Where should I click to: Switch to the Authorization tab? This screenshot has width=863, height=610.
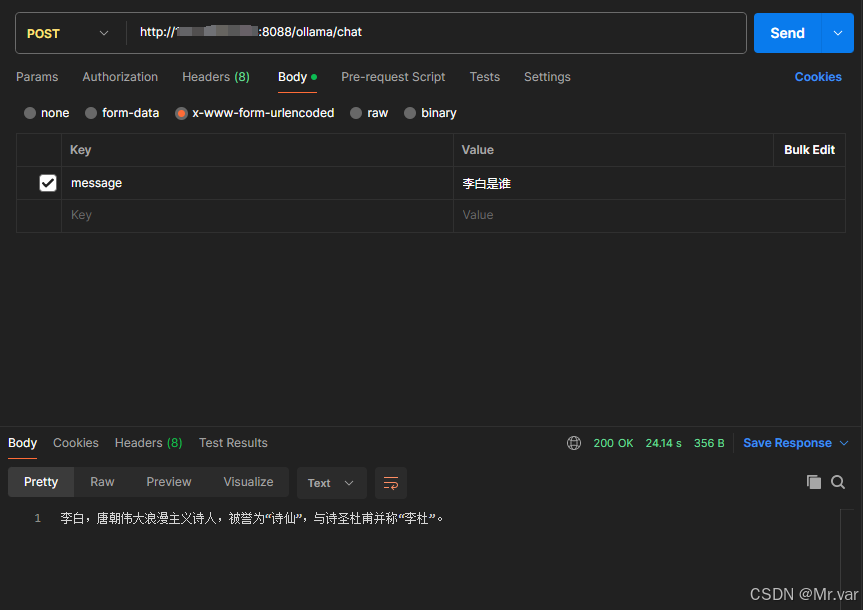coord(120,77)
